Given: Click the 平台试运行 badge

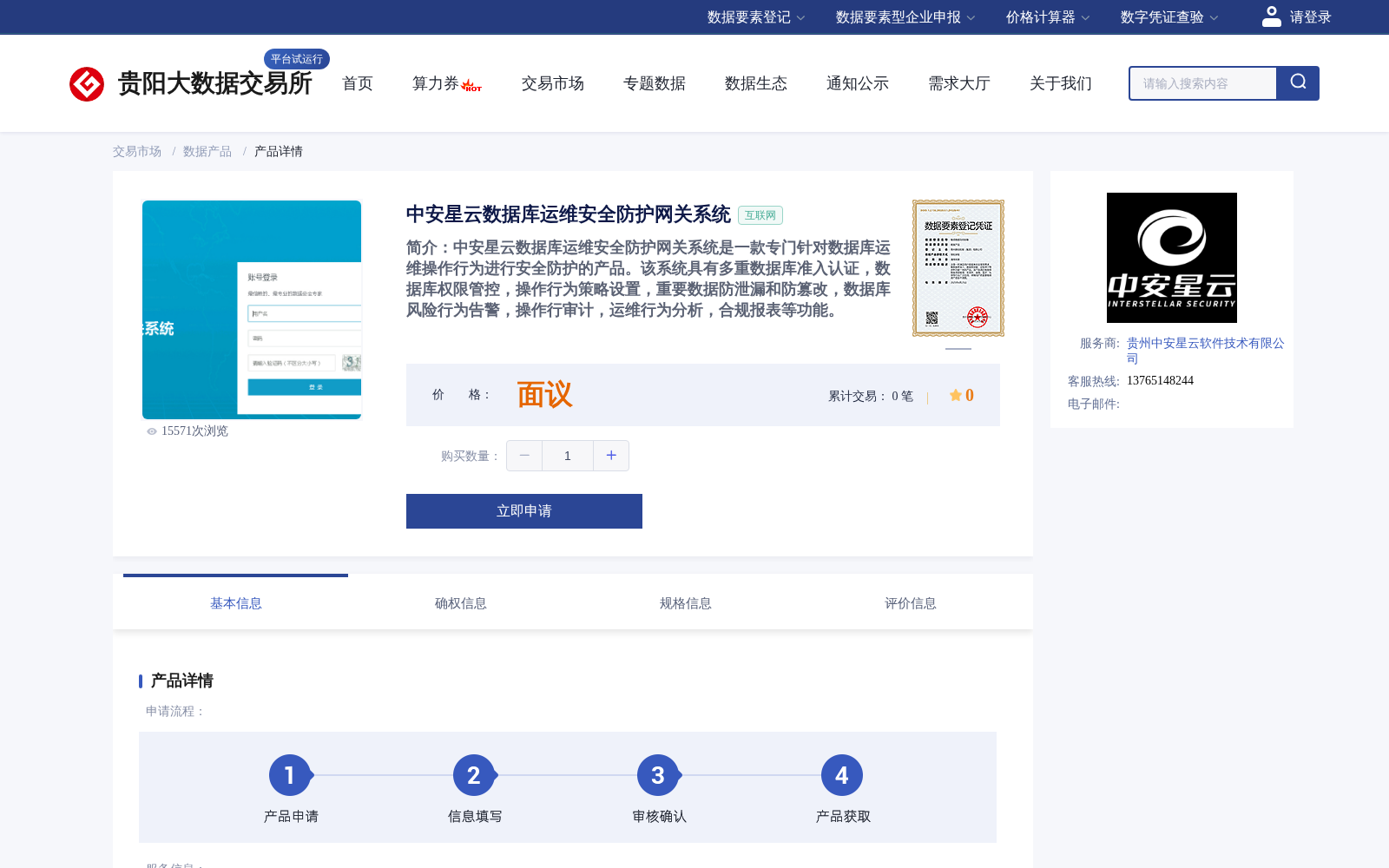Looking at the screenshot, I should (x=297, y=59).
